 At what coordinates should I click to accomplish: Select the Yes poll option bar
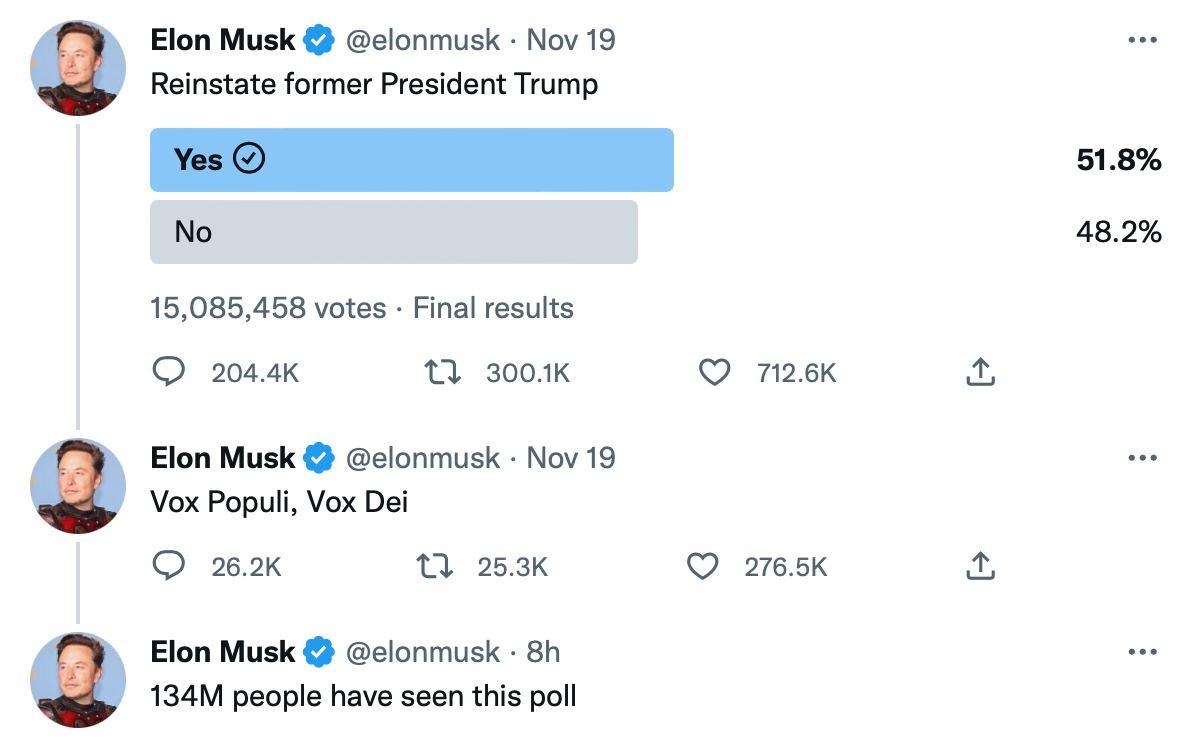411,160
